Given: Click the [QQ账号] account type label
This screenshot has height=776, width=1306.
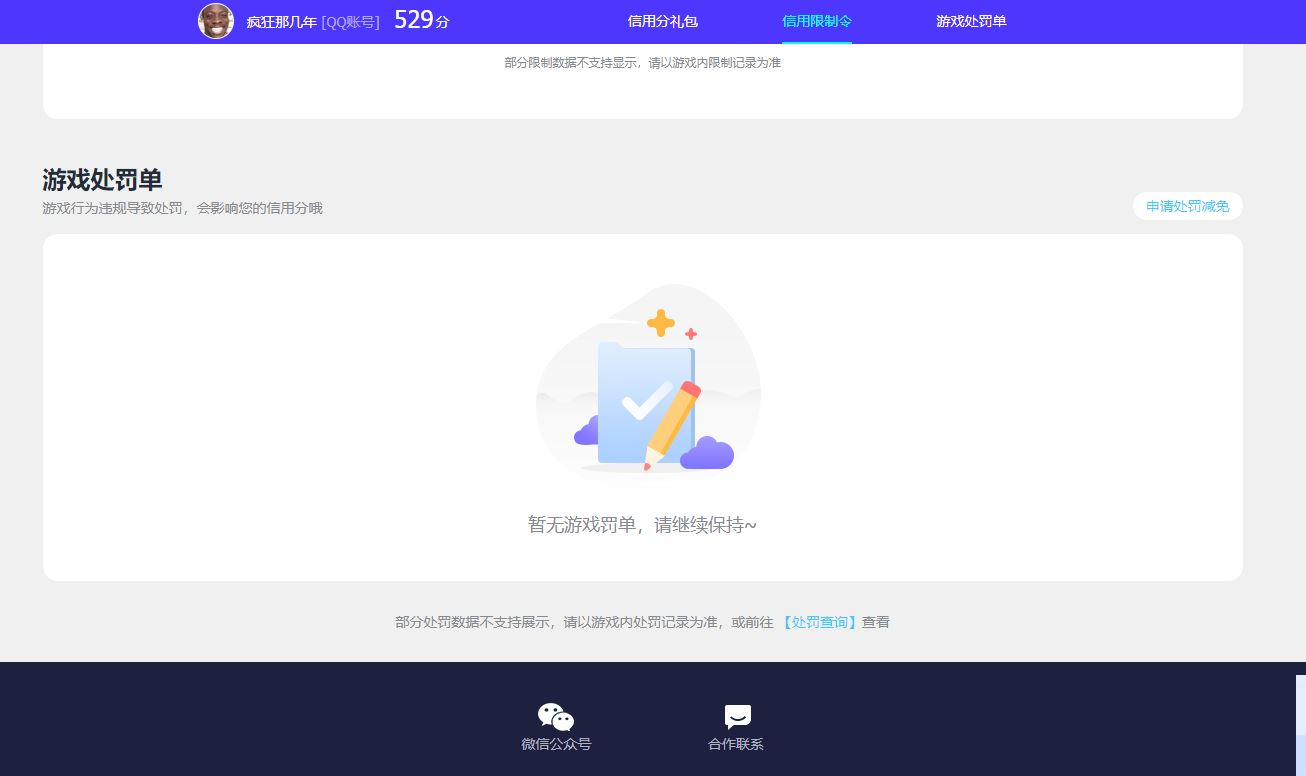Looking at the screenshot, I should tap(350, 22).
